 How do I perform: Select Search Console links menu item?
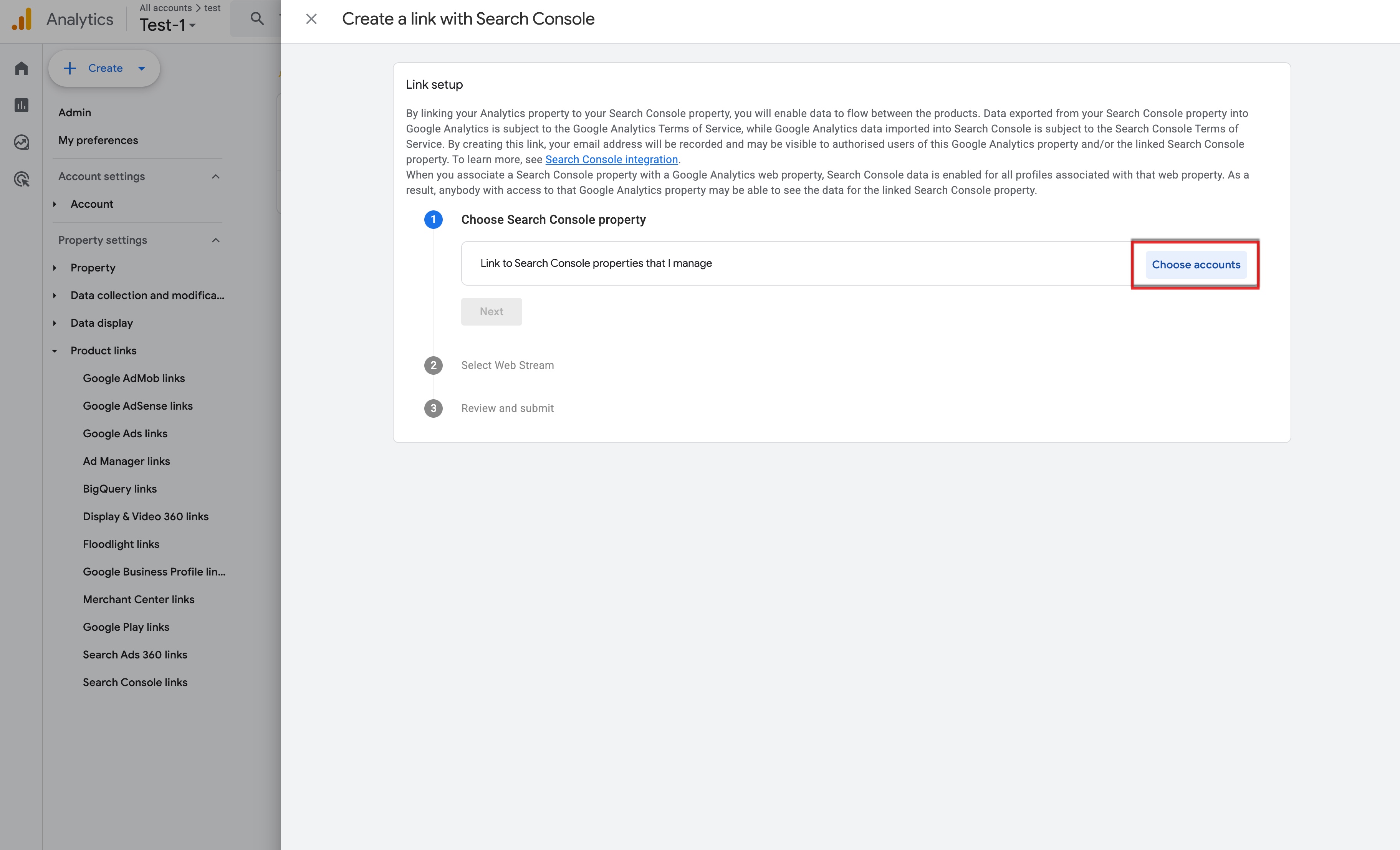(x=135, y=682)
